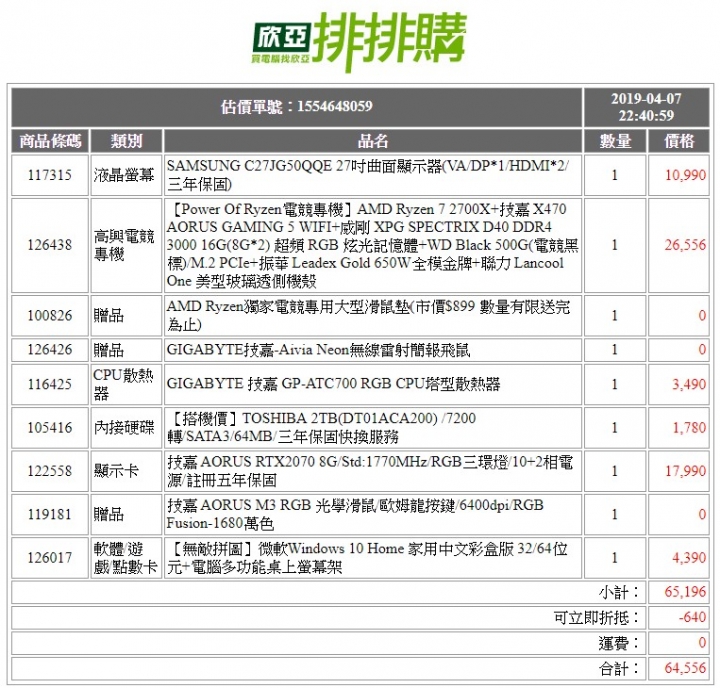The image size is (720, 688).
Task: Select product code 126438
Action: coord(50,245)
